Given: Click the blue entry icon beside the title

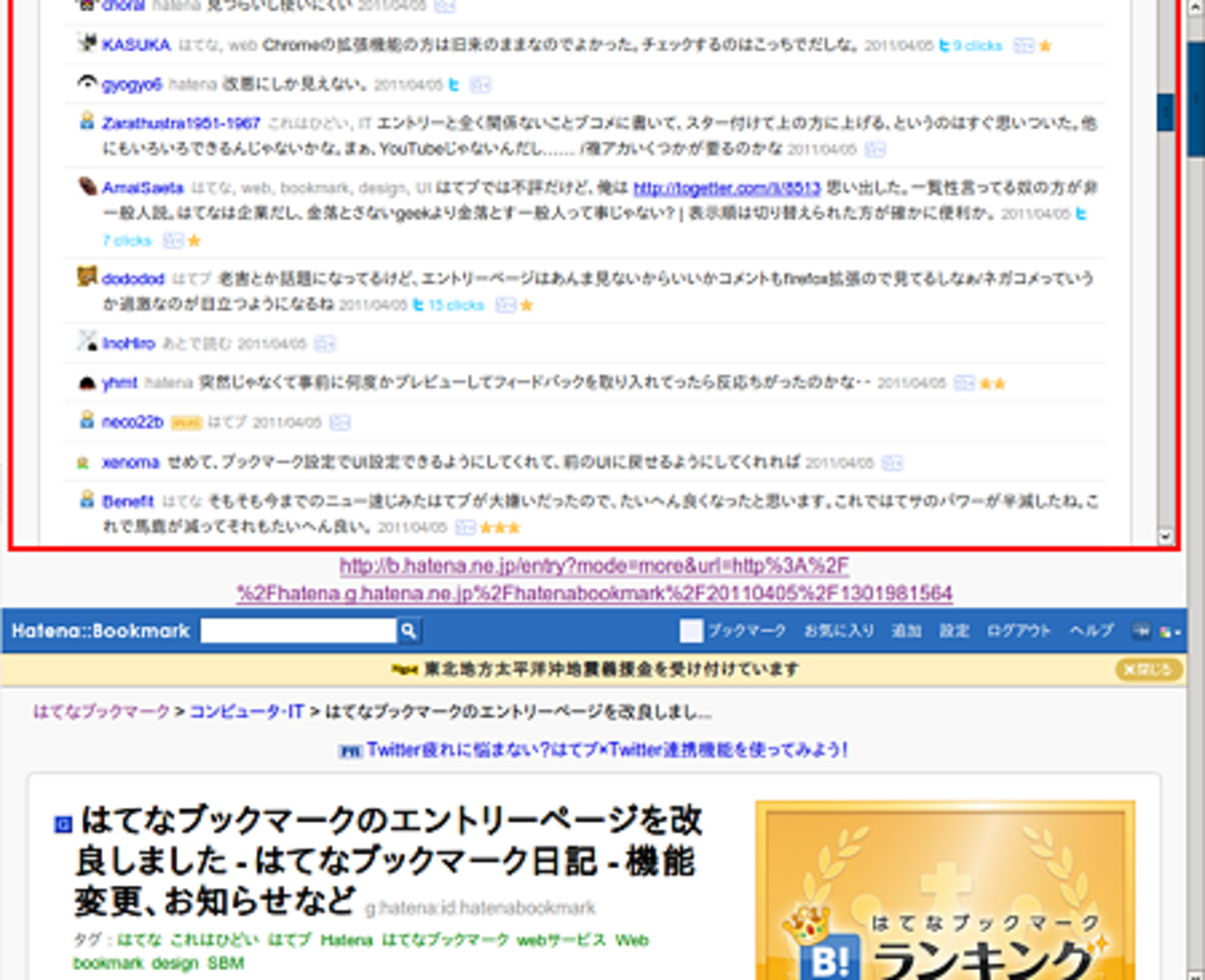Looking at the screenshot, I should pos(63,823).
